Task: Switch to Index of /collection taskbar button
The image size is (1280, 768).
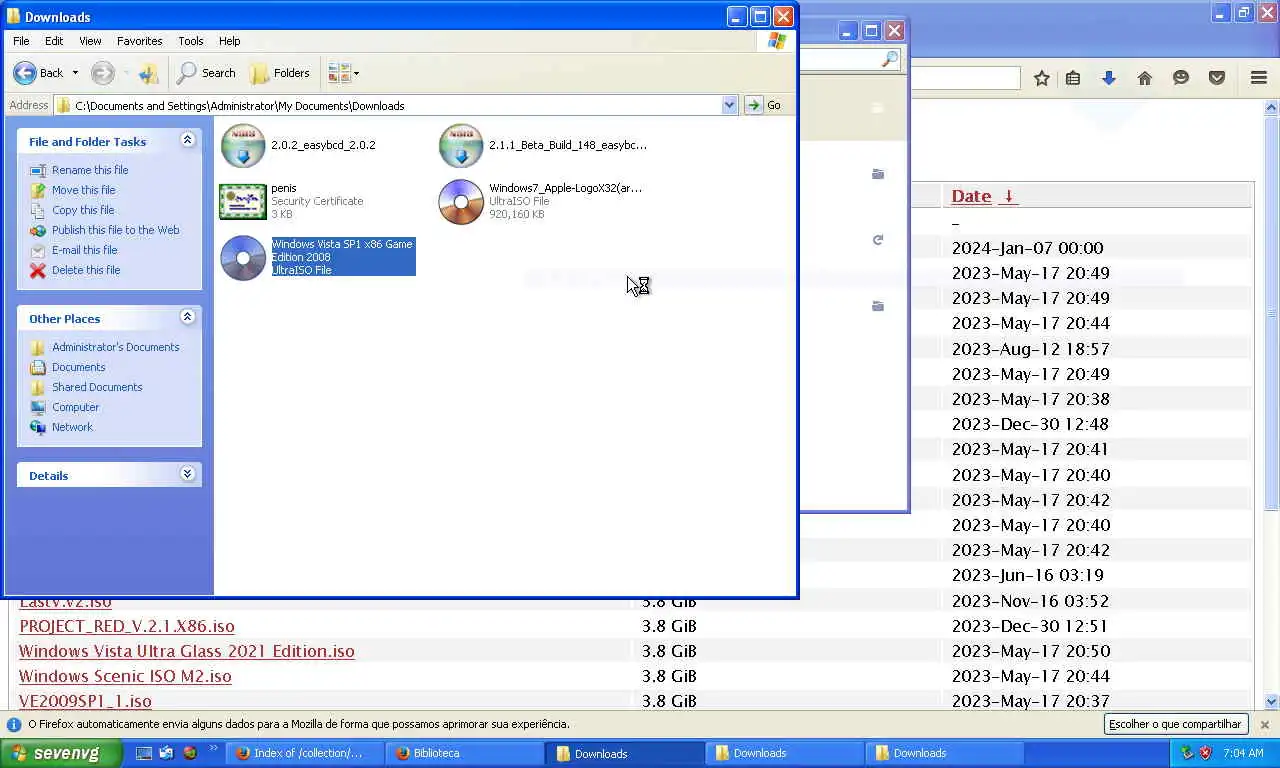Action: (304, 753)
